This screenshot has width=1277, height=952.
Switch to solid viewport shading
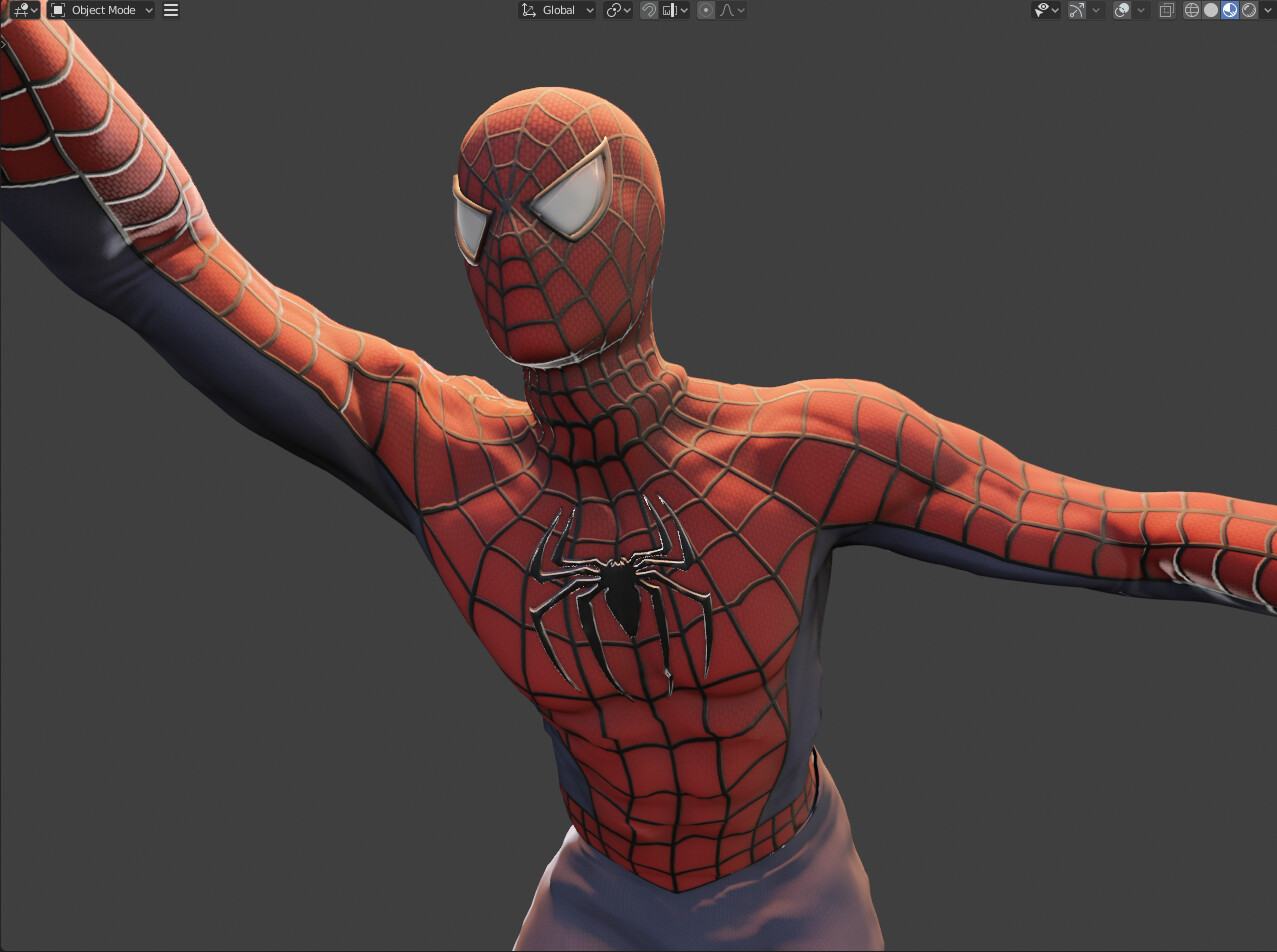coord(1211,10)
